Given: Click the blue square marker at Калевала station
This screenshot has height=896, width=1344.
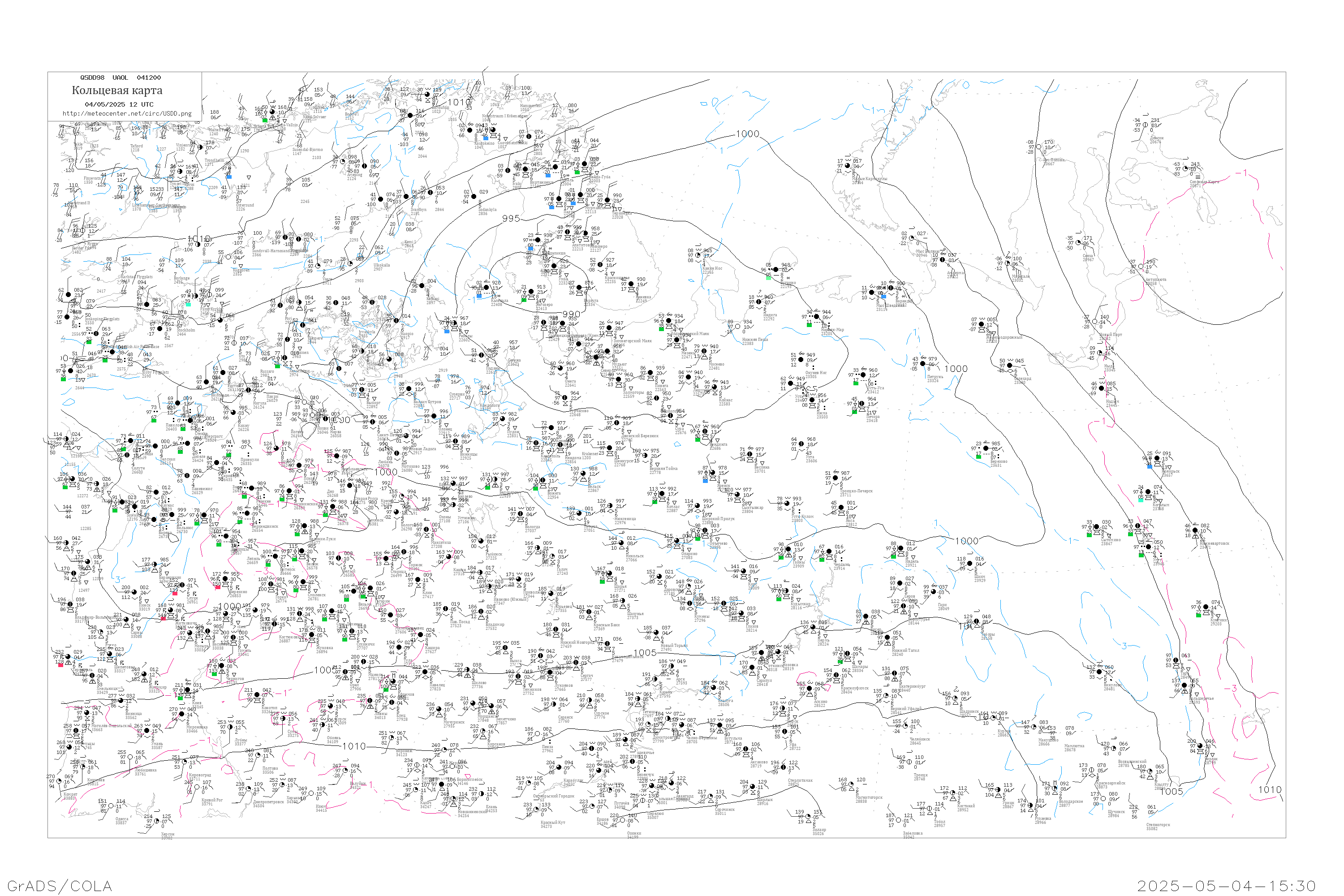Looking at the screenshot, I should coord(479,295).
